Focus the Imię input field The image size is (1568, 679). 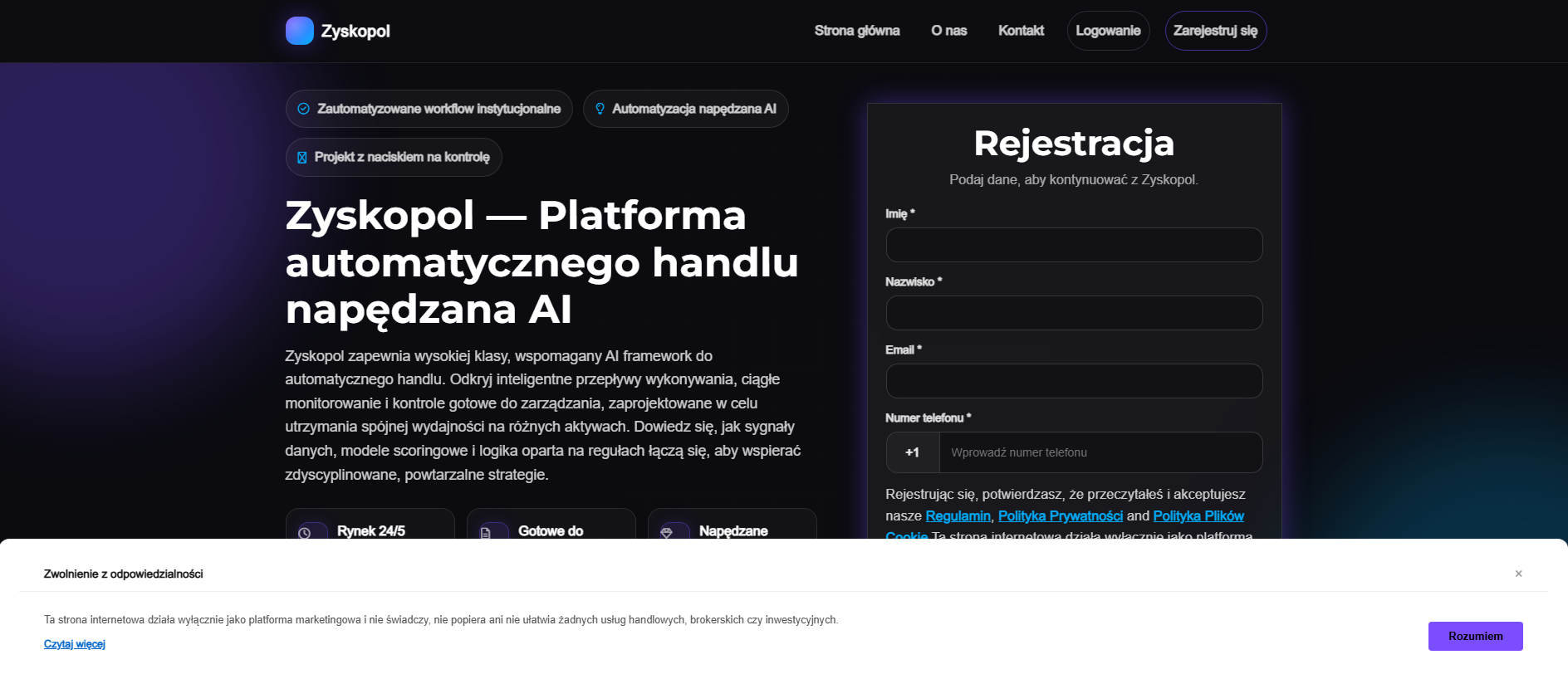point(1074,245)
